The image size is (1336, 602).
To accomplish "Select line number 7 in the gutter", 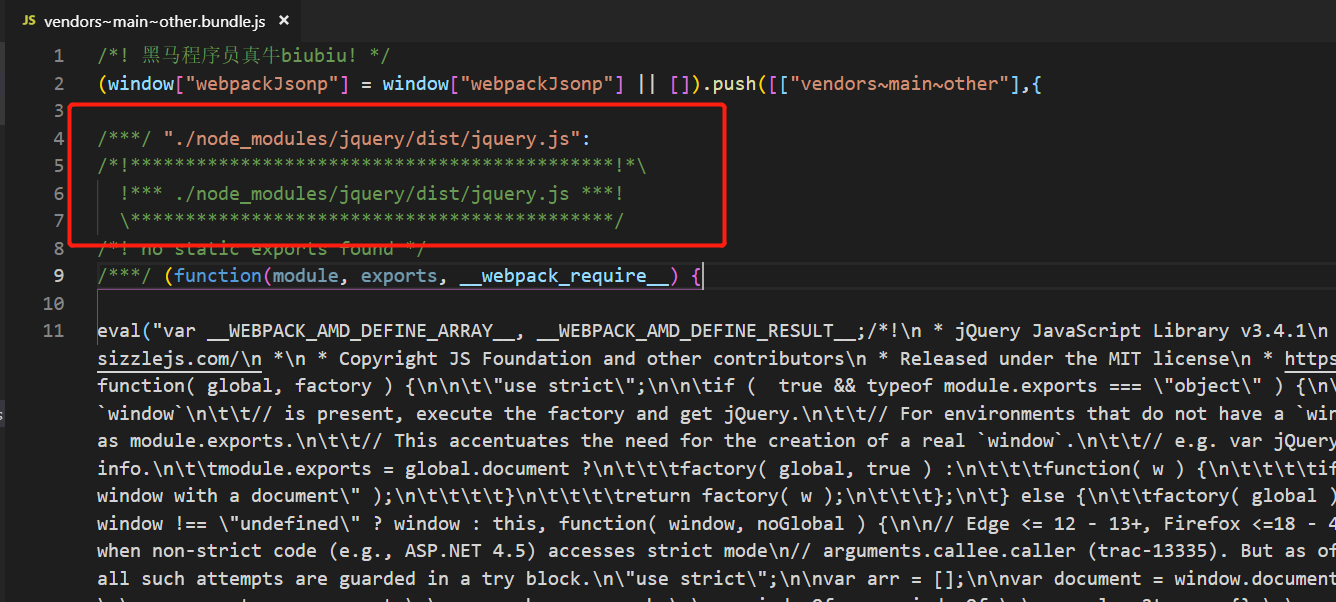I will pos(59,221).
